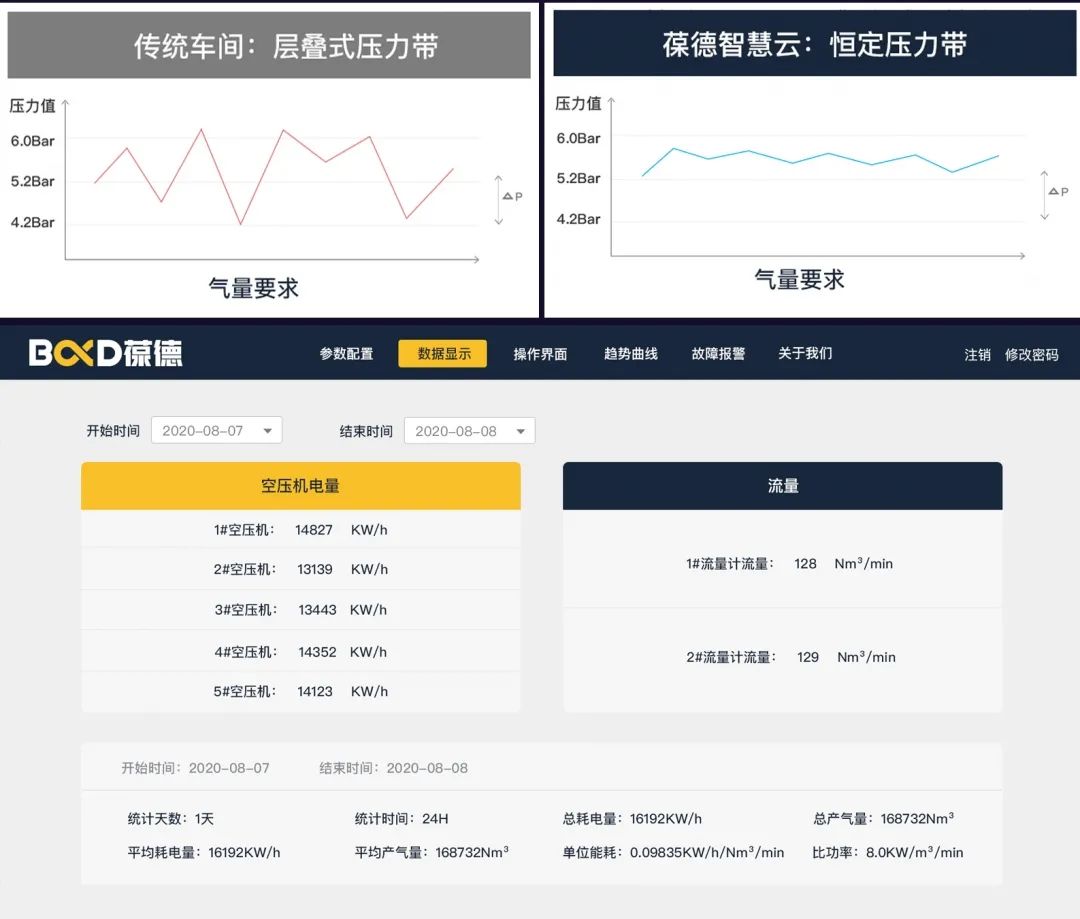View the 趋势曲线 trend curves

coord(630,353)
